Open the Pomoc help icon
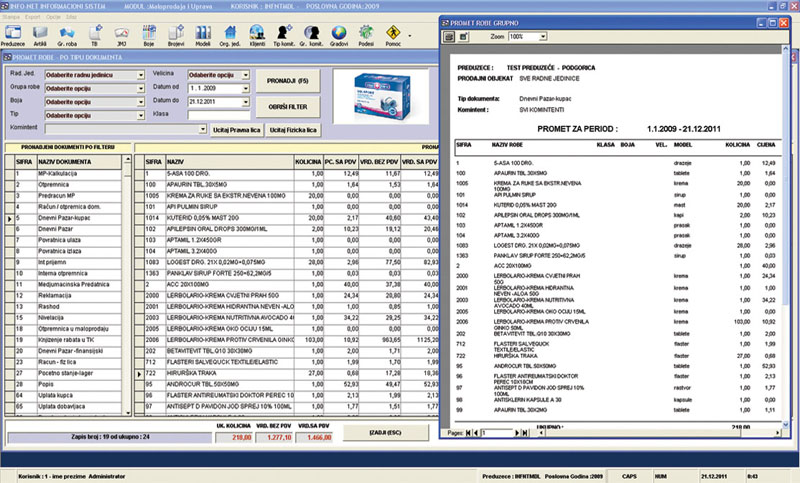 393,36
